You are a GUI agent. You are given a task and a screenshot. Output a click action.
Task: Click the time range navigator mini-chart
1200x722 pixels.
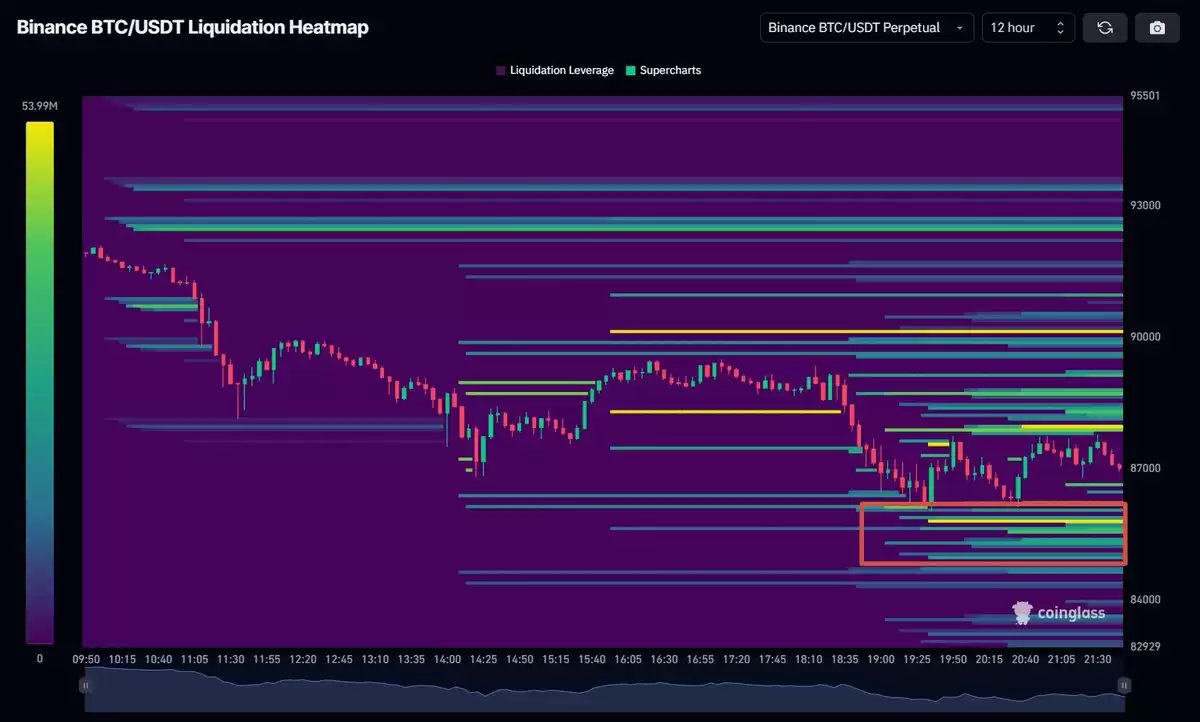pyautogui.click(x=605, y=689)
